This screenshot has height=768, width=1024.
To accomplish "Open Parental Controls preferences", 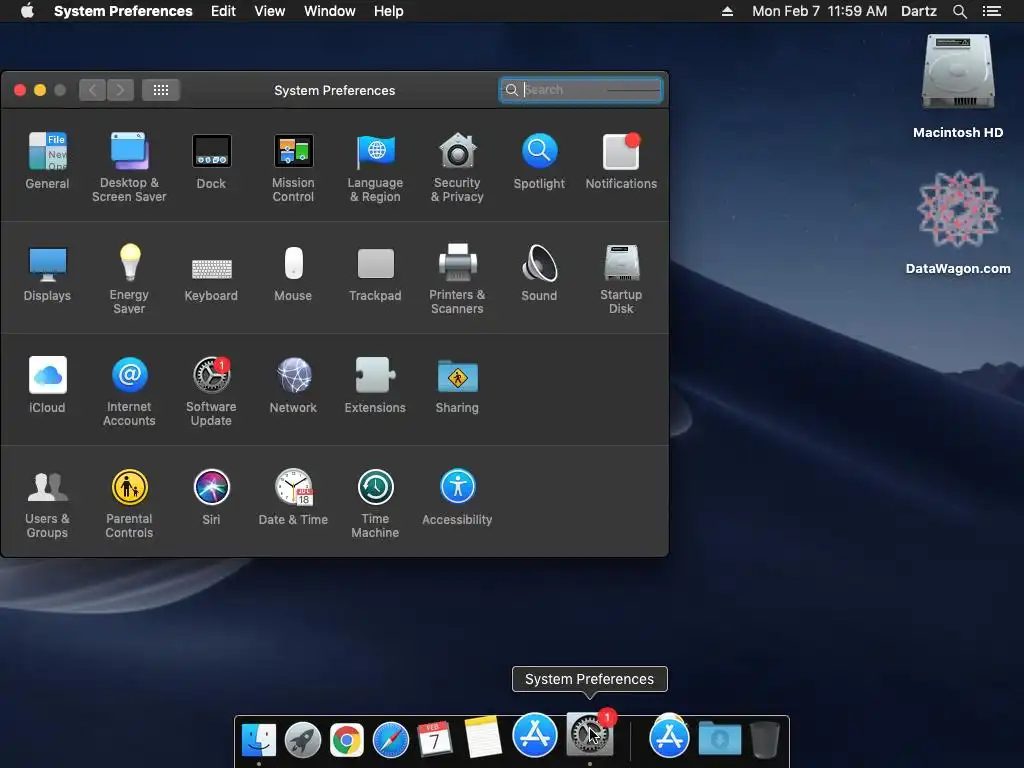I will click(129, 503).
